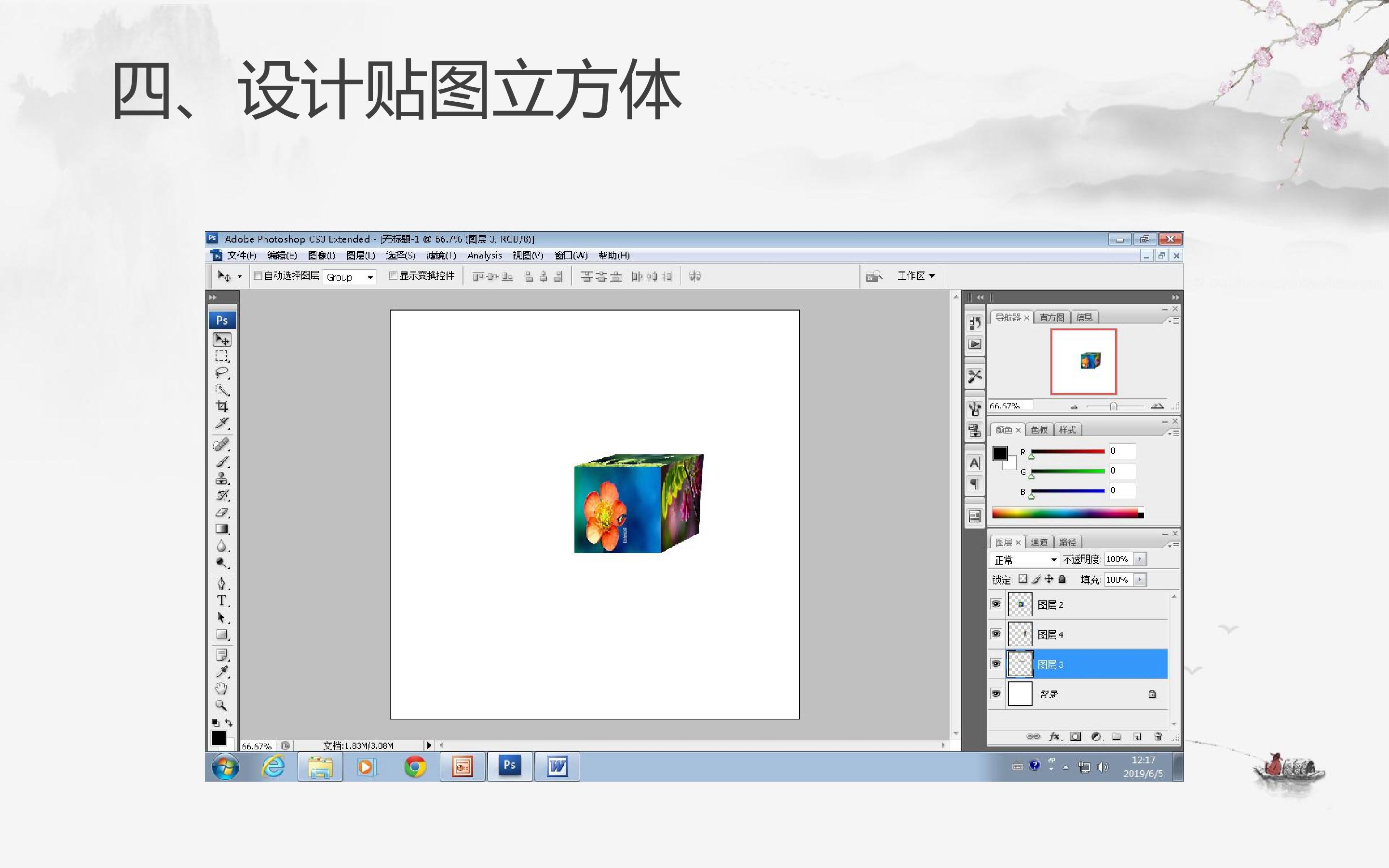Image resolution: width=1389 pixels, height=868 pixels.
Task: Hide layer 图层 2 via eye icon
Action: pyautogui.click(x=996, y=604)
